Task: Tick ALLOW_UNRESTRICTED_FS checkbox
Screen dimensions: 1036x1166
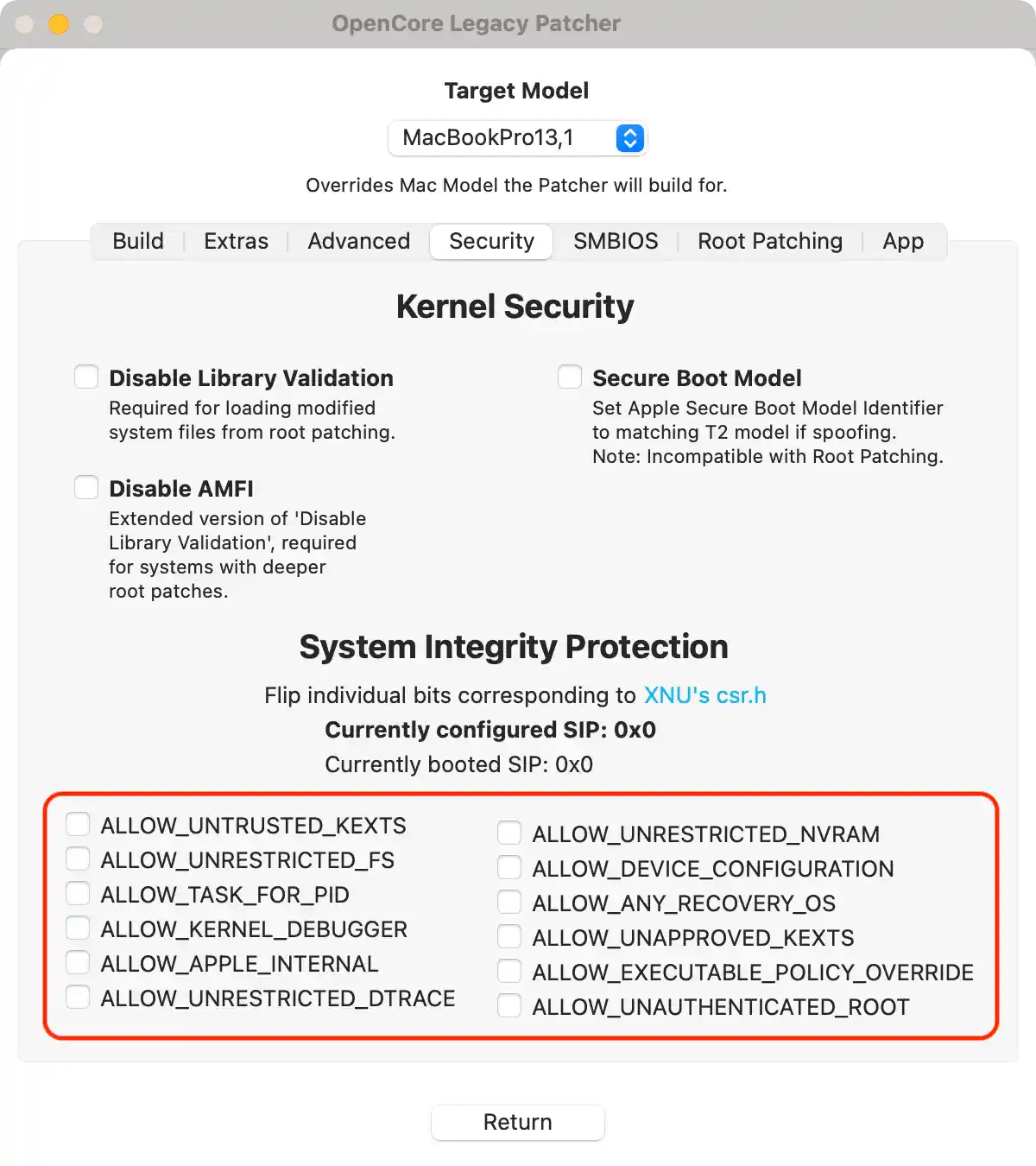Action: pos(79,859)
